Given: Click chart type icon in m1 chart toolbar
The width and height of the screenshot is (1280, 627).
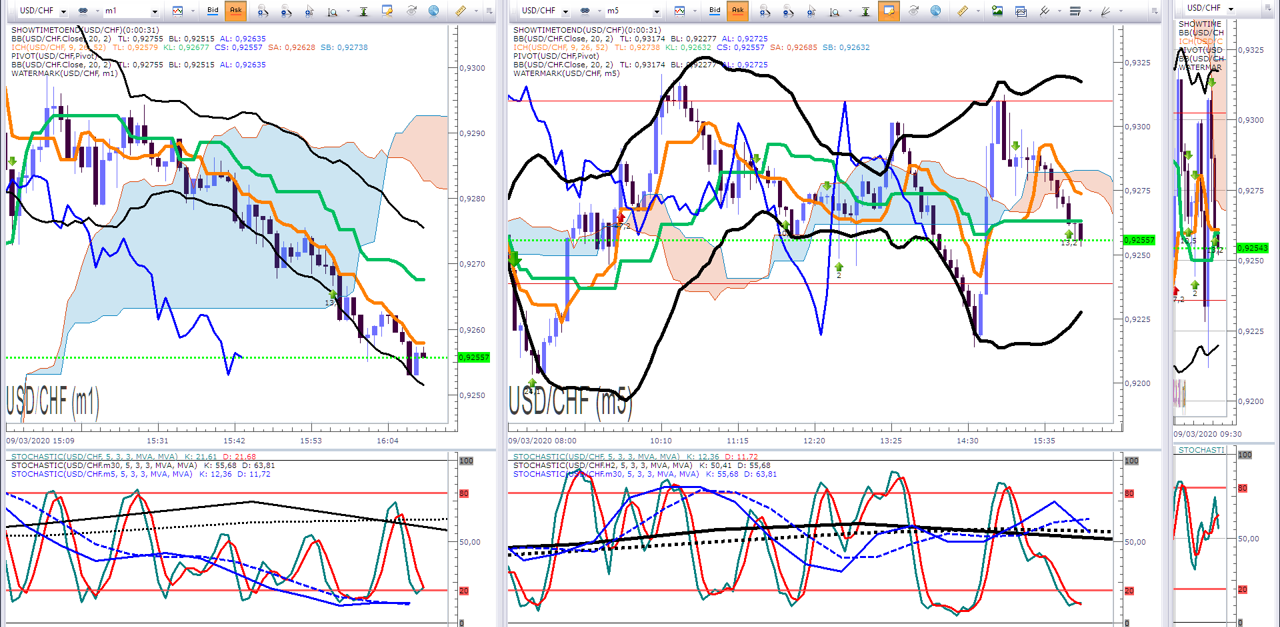Looking at the screenshot, I should coord(178,11).
